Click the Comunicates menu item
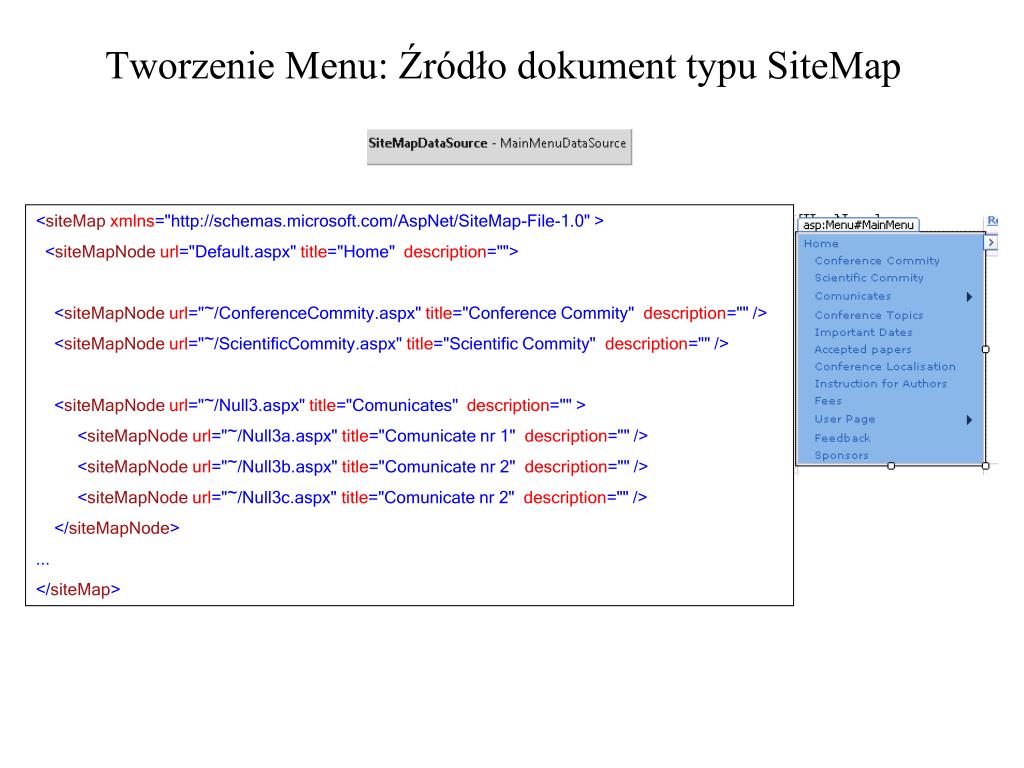The height and width of the screenshot is (768, 1024). 853,296
